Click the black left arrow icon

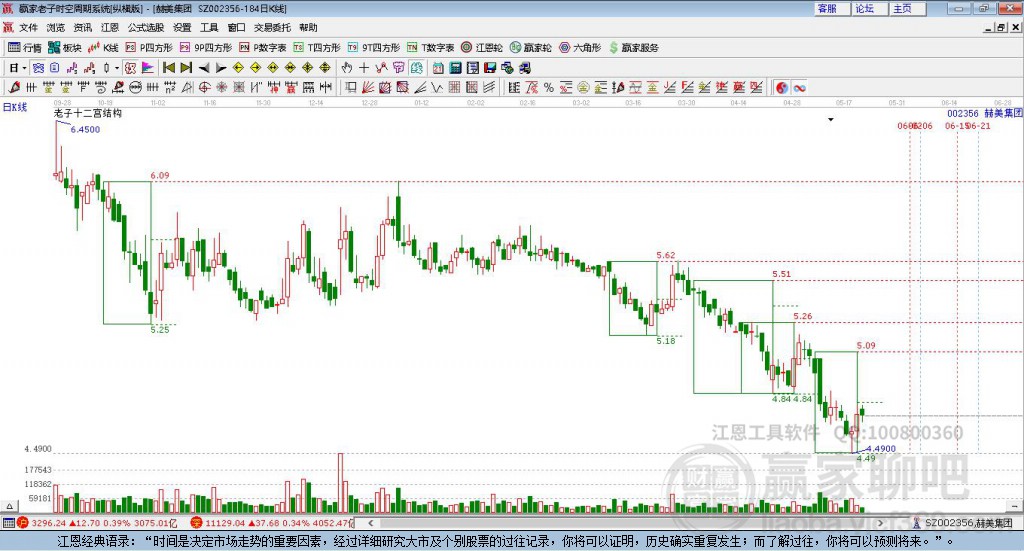tap(204, 68)
